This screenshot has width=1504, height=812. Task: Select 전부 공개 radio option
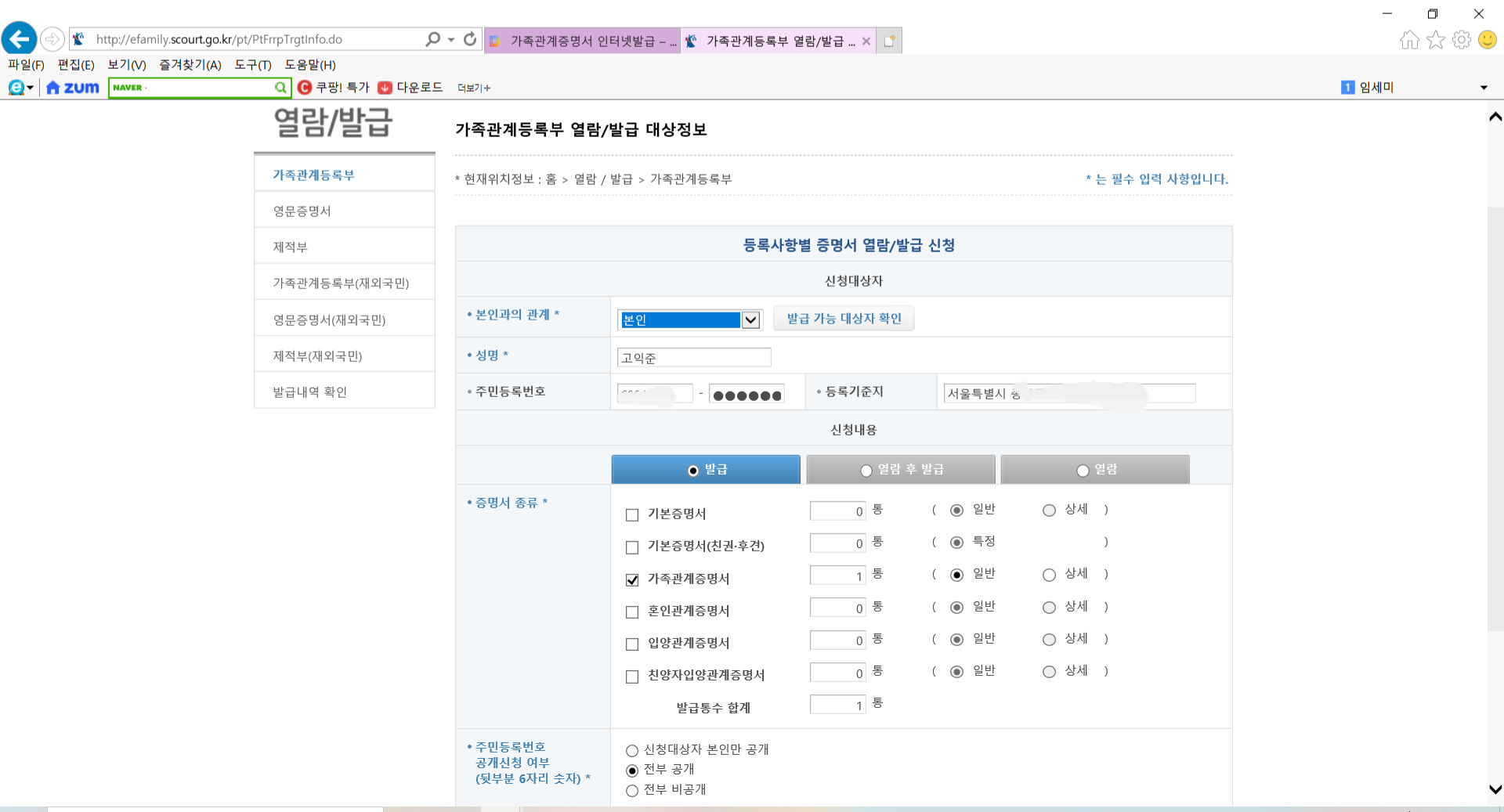point(632,770)
